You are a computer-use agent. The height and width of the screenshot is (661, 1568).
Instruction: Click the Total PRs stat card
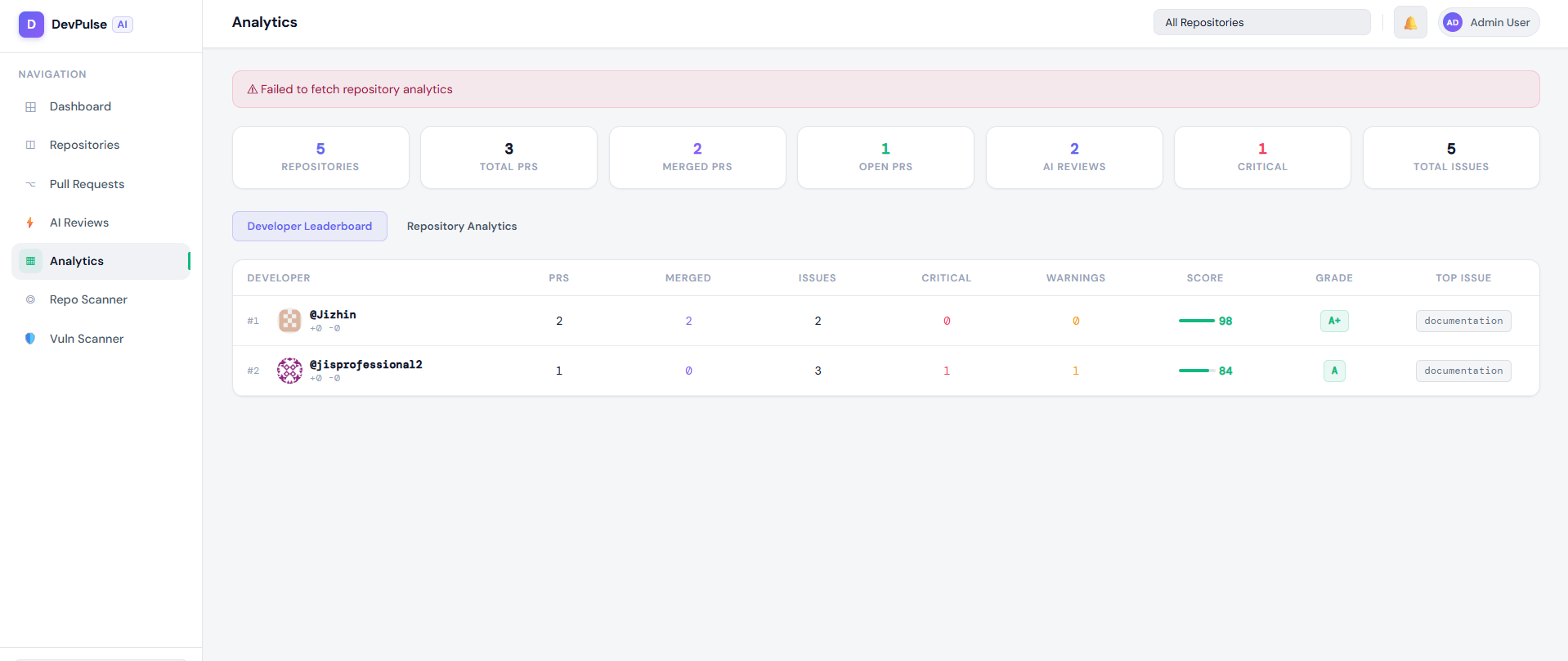[508, 157]
